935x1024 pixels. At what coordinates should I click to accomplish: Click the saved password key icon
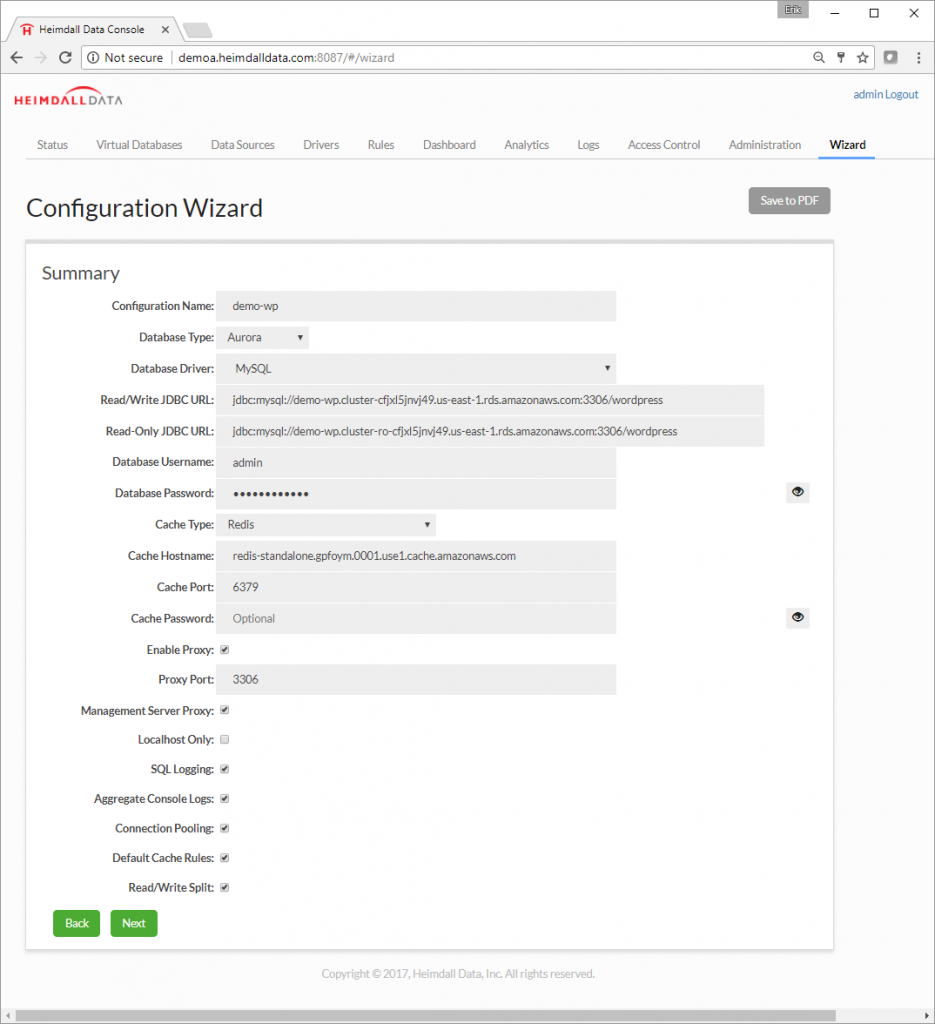tap(841, 57)
